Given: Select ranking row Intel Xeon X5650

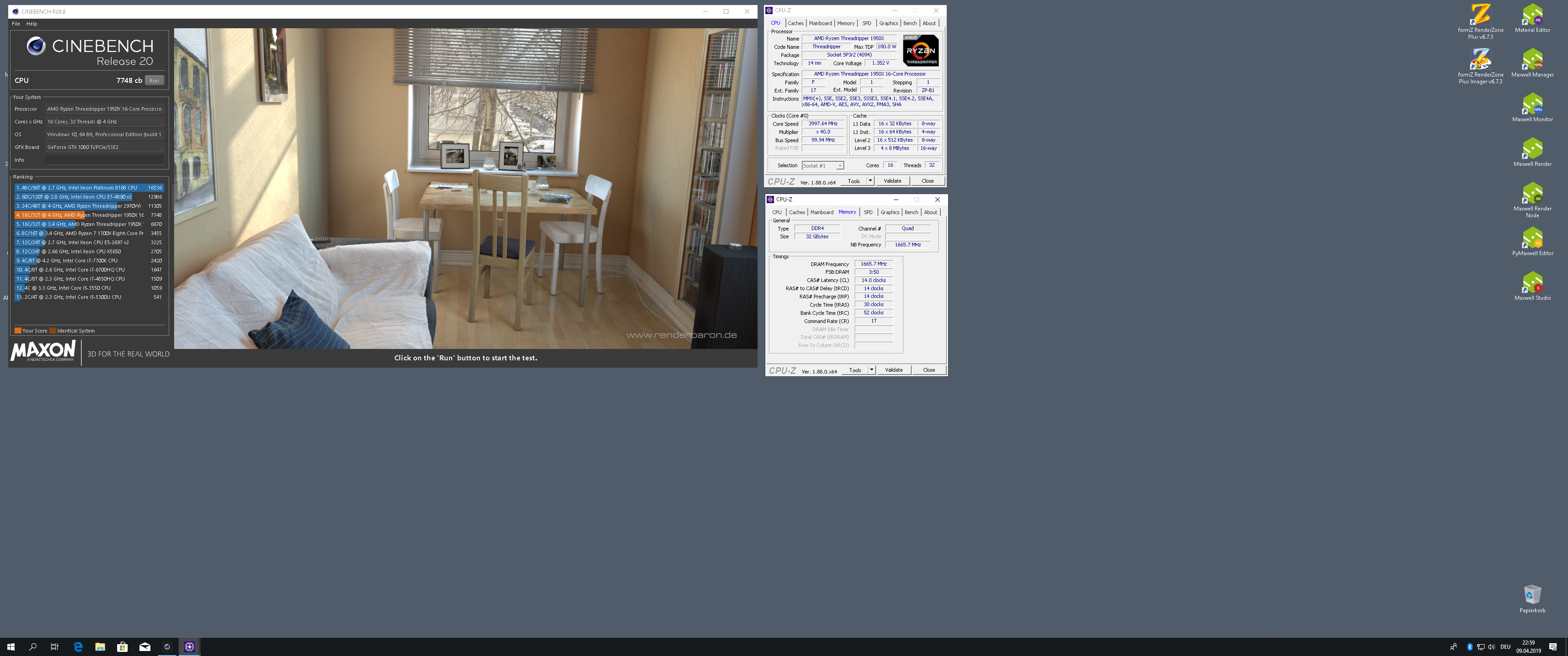Looking at the screenshot, I should (89, 251).
